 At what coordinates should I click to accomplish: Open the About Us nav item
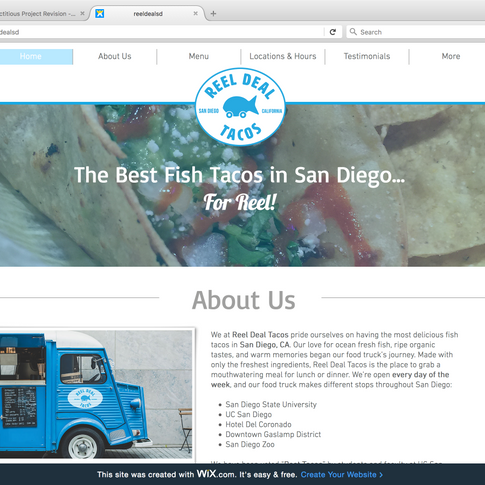[x=115, y=56]
